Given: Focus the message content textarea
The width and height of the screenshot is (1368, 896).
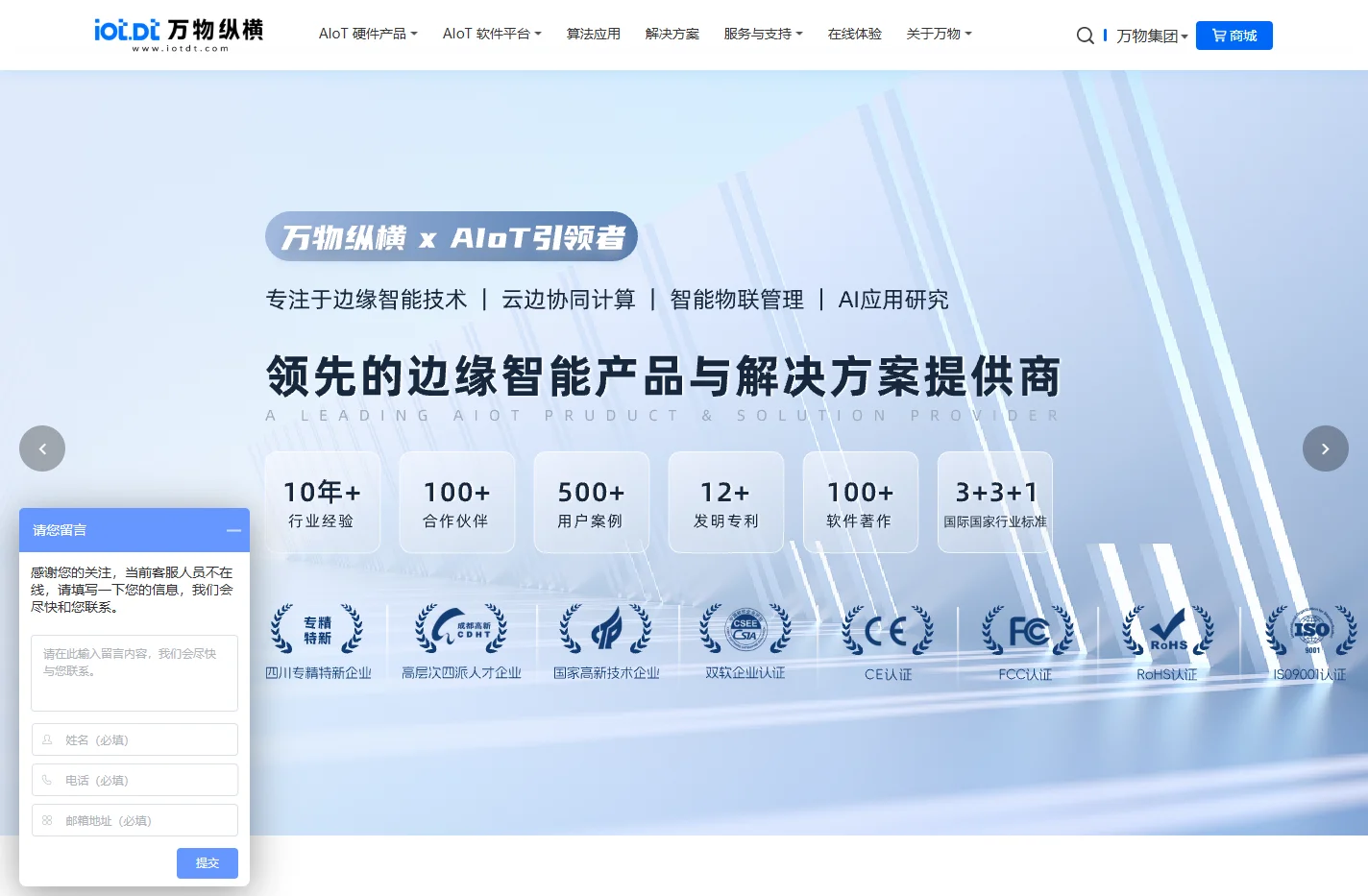Looking at the screenshot, I should point(134,672).
